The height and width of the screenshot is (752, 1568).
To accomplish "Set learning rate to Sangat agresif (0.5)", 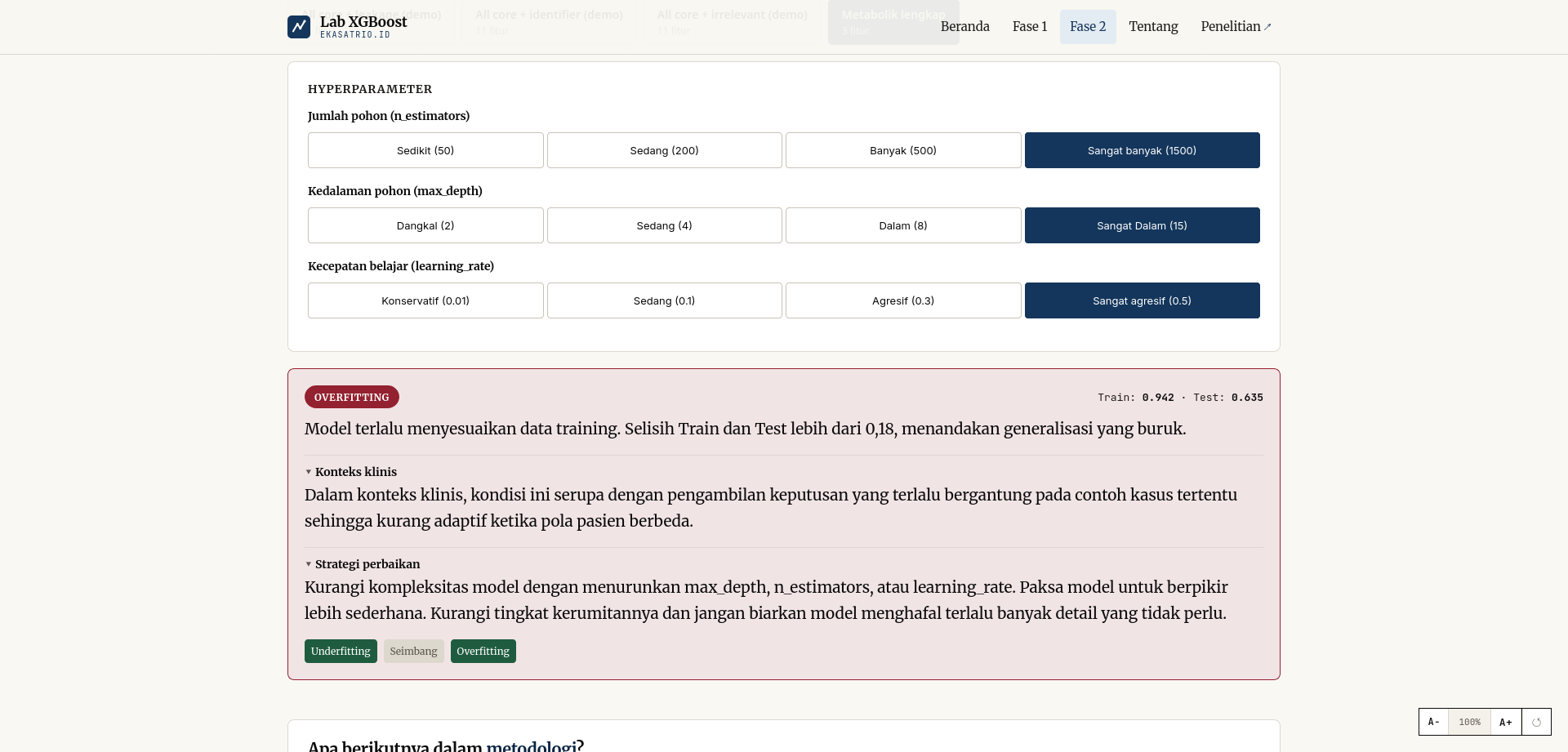I will click(1143, 300).
